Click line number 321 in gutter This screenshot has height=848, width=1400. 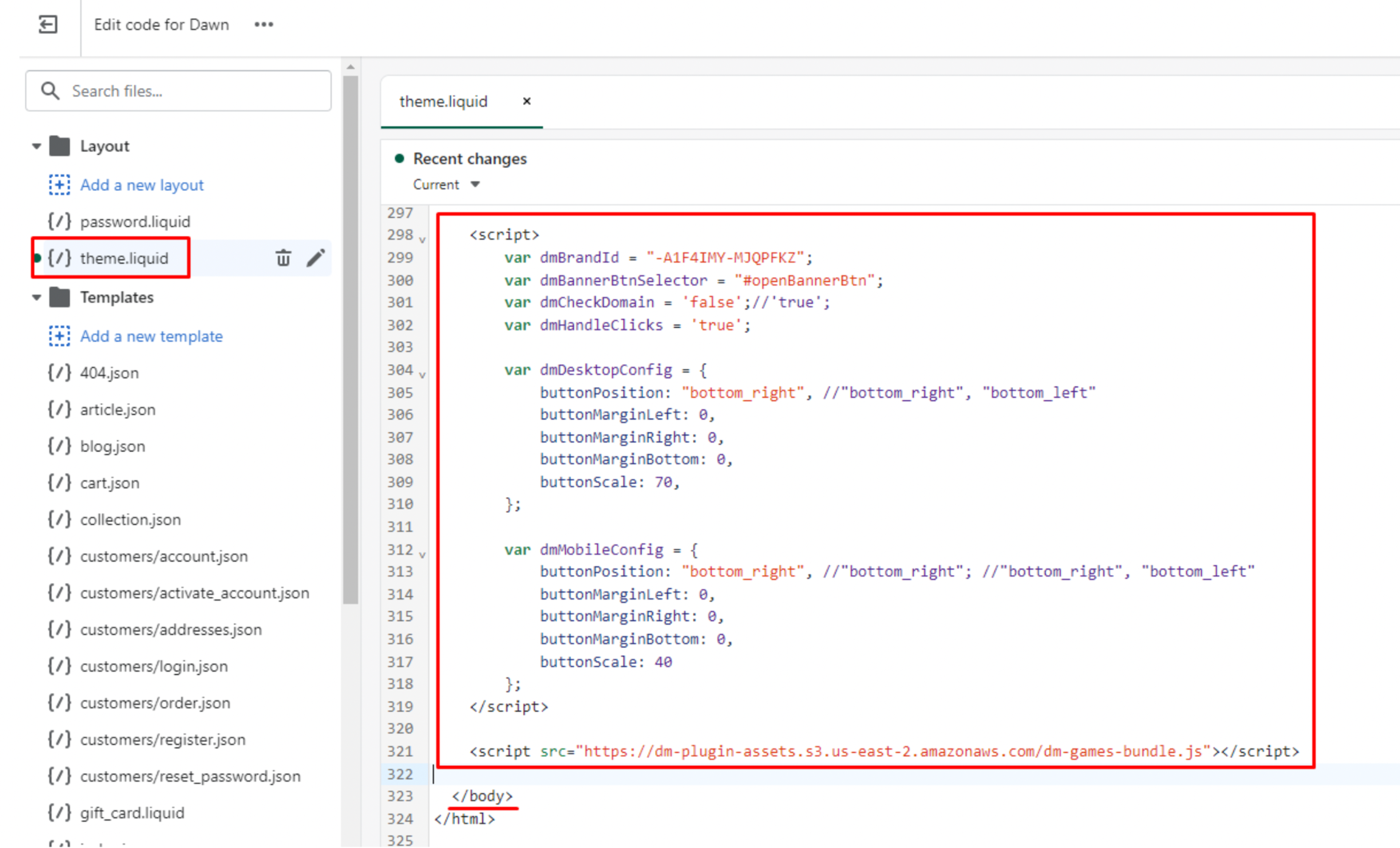pos(400,751)
